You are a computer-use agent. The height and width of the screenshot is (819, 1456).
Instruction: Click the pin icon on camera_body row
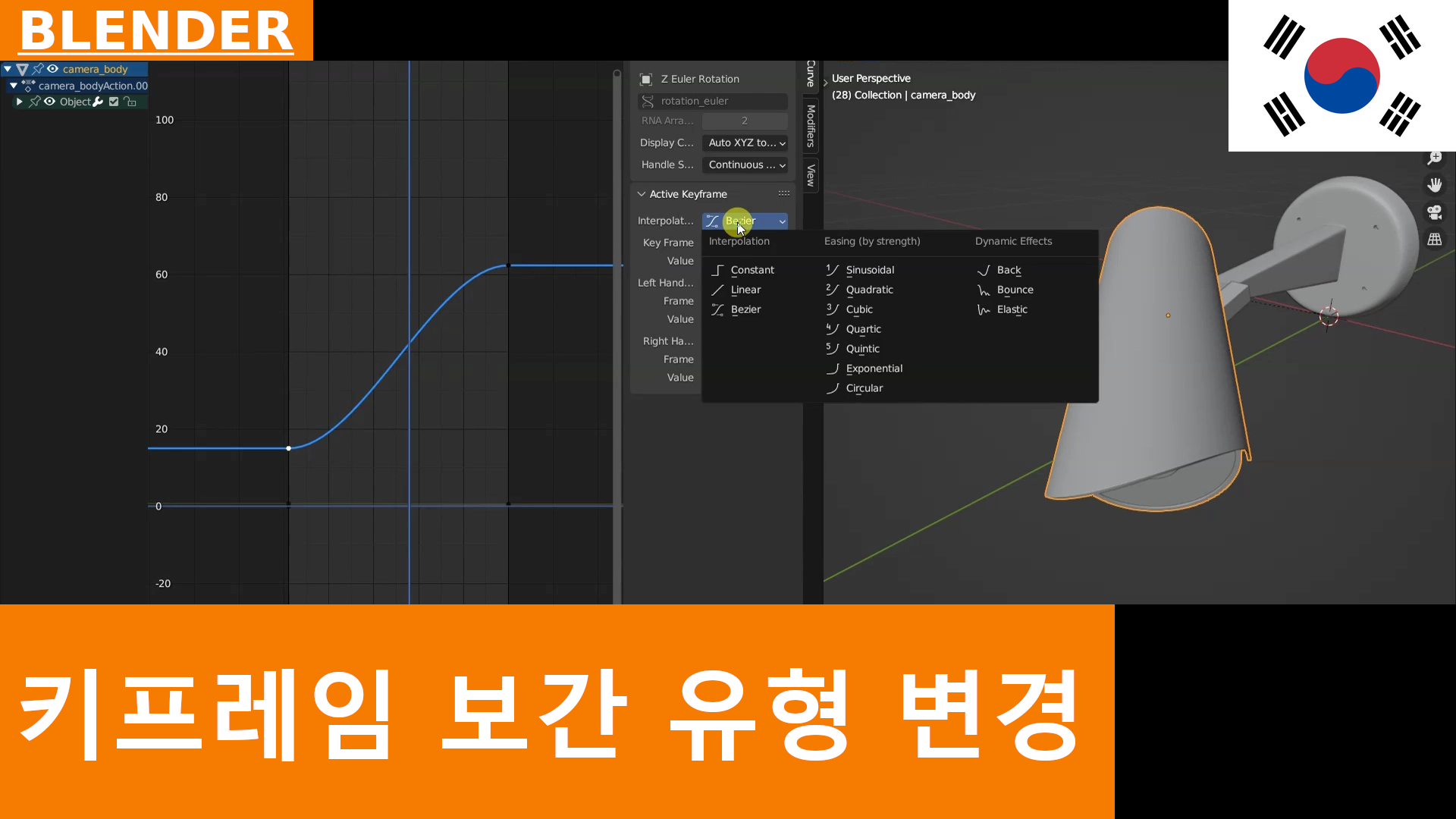[38, 69]
